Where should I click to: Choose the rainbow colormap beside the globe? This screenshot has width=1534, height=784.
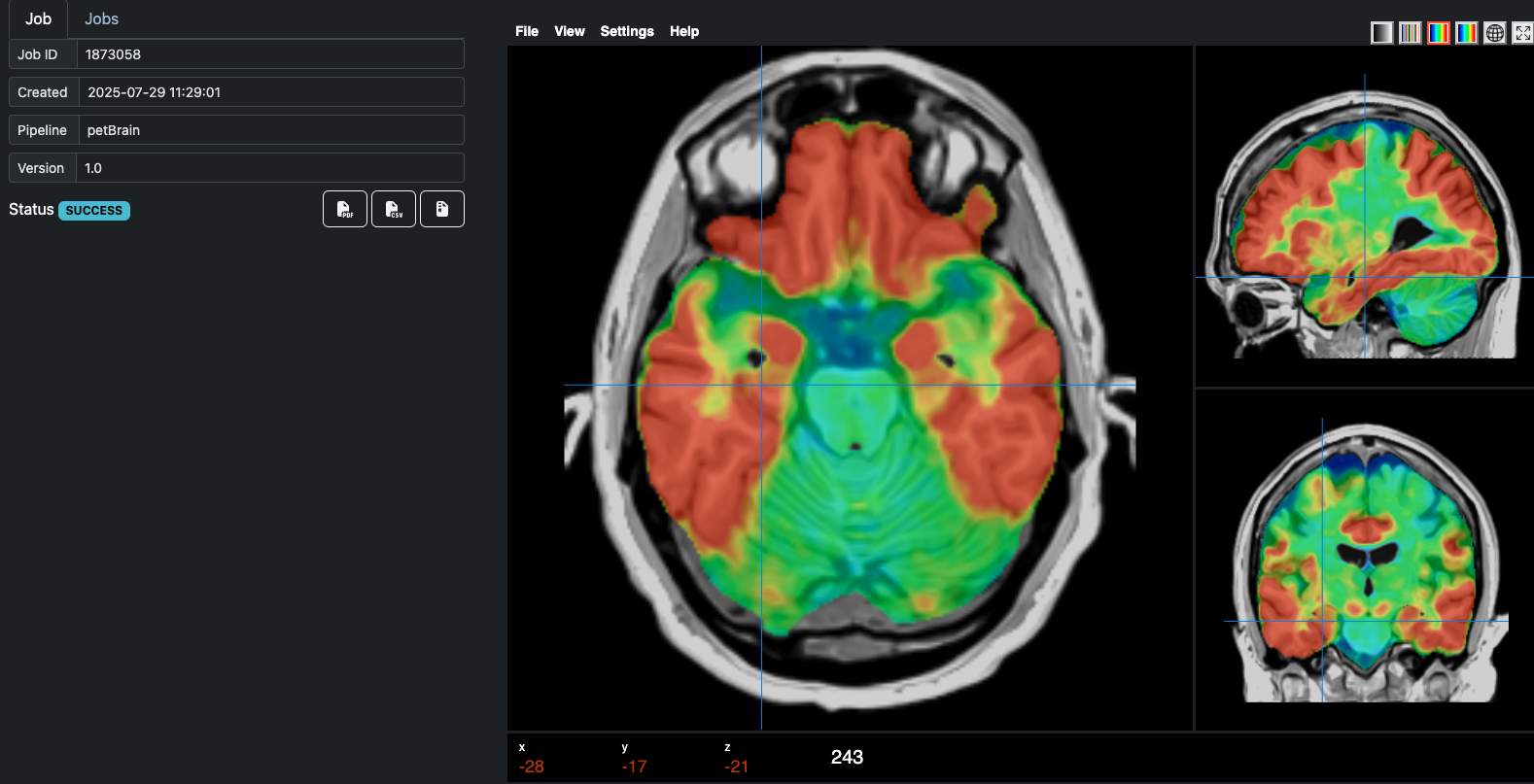[1466, 33]
